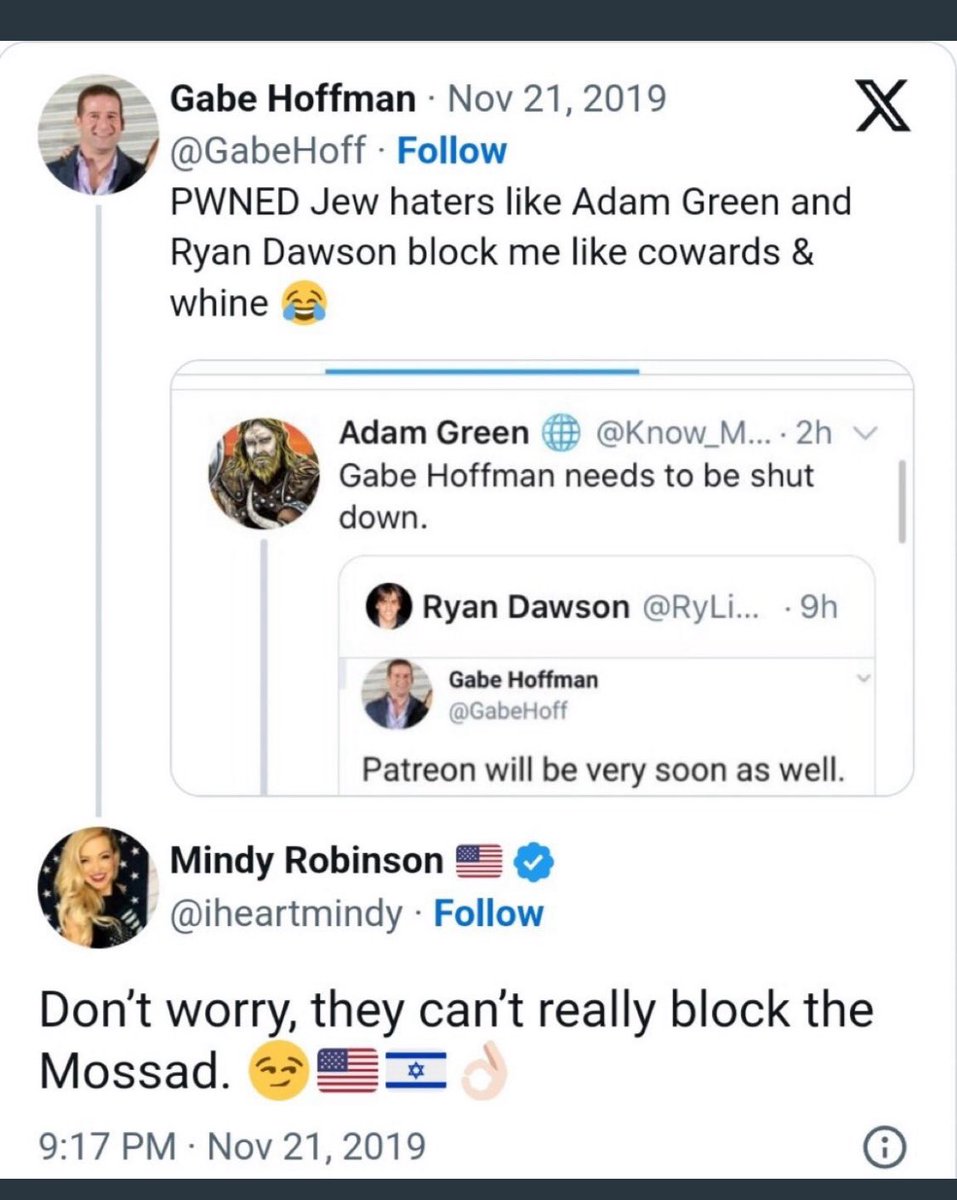
Task: Open Gabe Hoffman's top profile picture
Action: pyautogui.click(x=97, y=135)
